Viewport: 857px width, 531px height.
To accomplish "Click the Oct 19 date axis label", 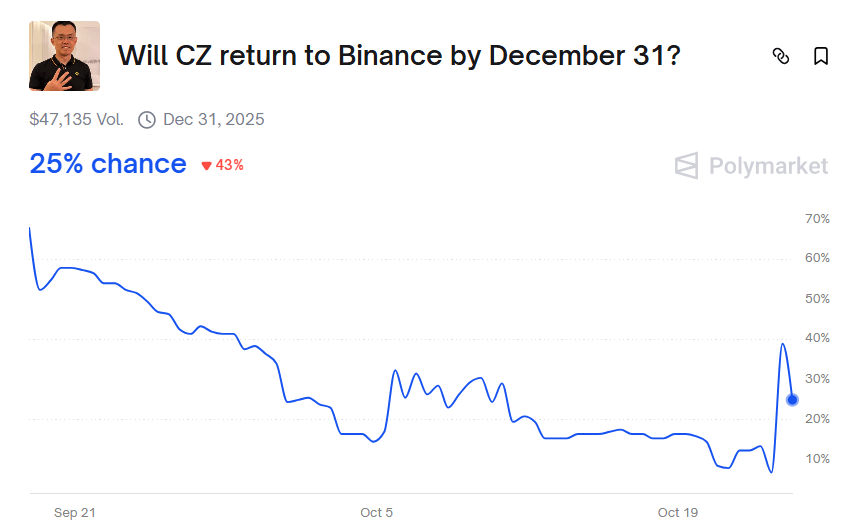I will [x=677, y=513].
